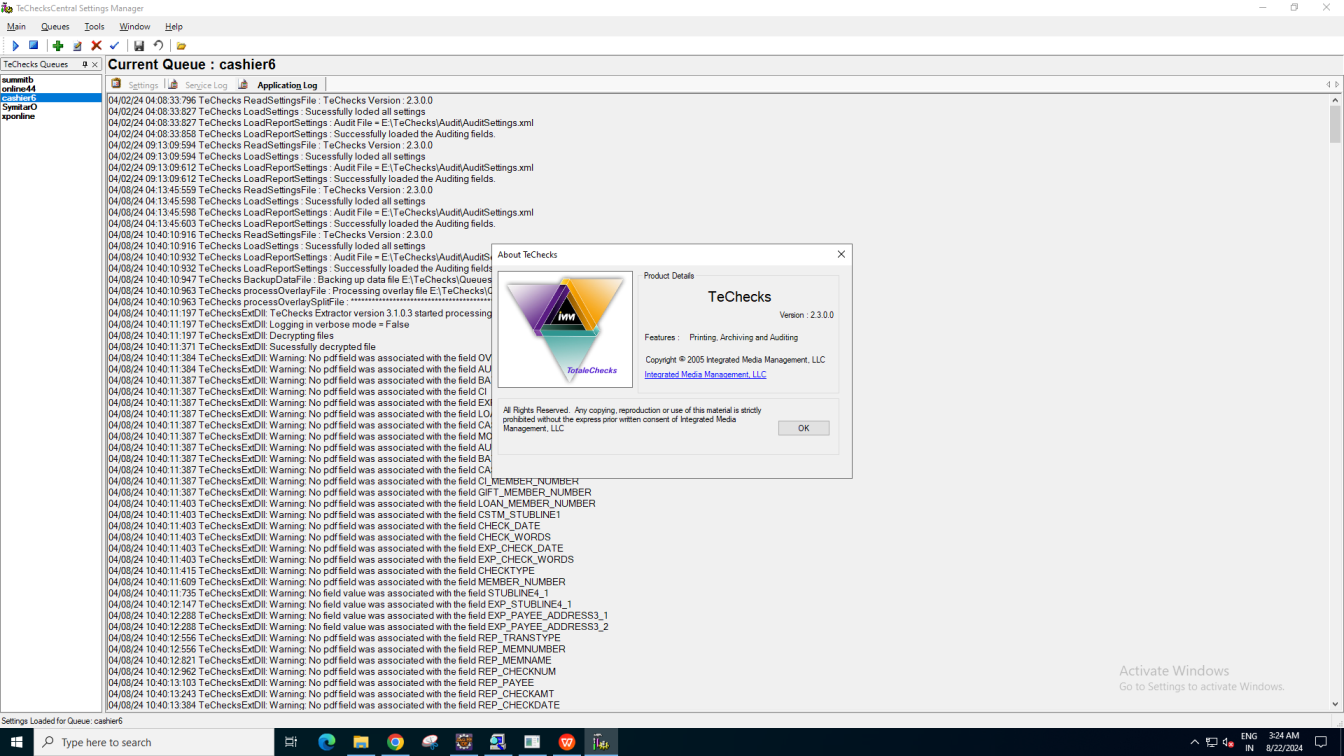
Task: Open the Main menu
Action: point(16,27)
